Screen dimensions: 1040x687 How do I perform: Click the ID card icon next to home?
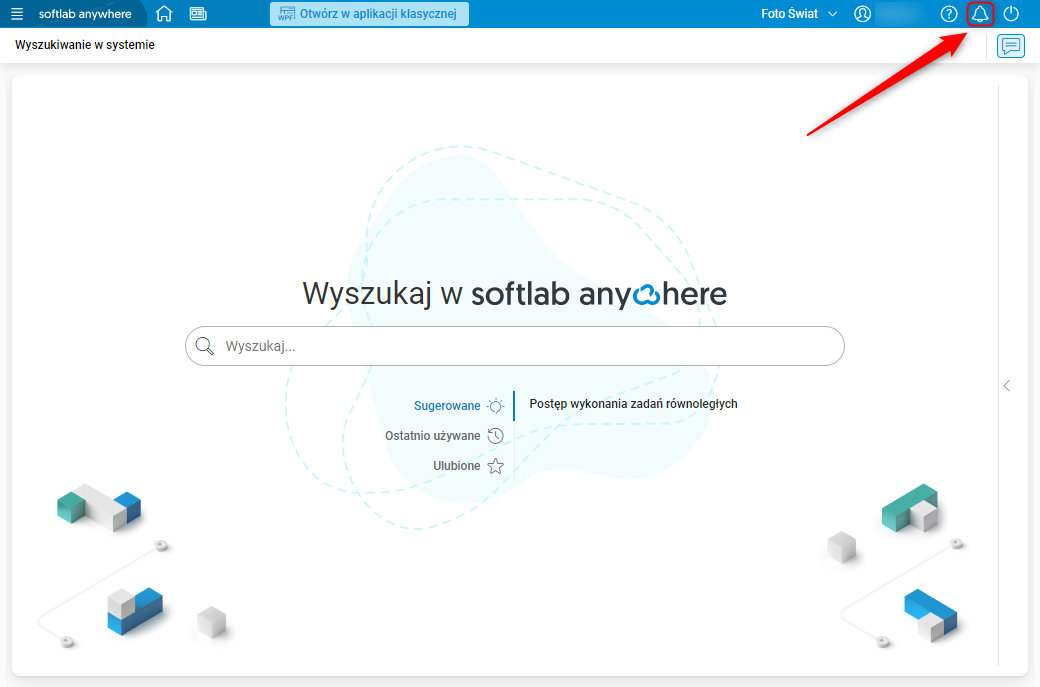click(x=197, y=14)
